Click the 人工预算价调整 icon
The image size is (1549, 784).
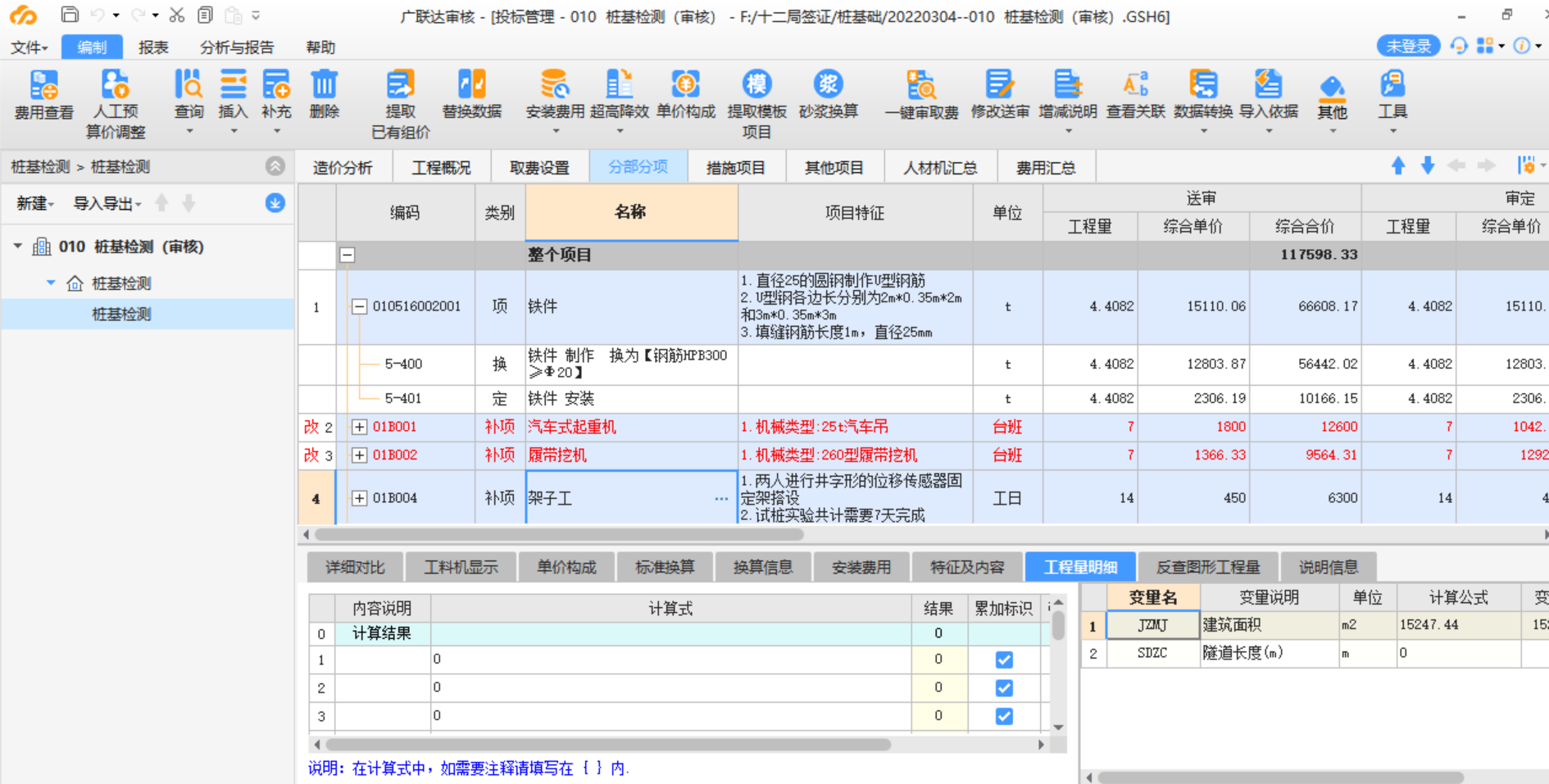click(x=116, y=85)
